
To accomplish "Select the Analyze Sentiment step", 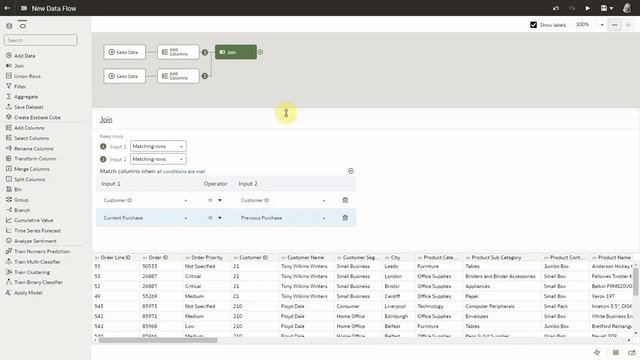I will click(x=31, y=241).
